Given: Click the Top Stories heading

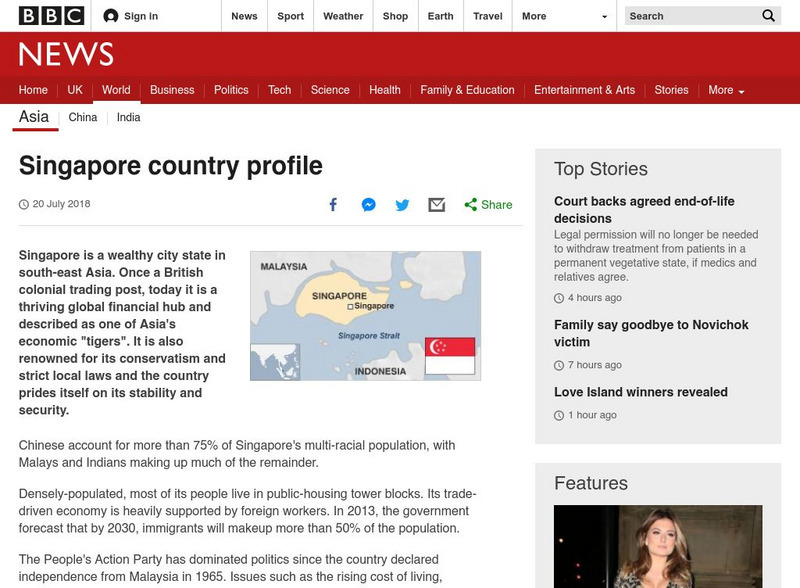Looking at the screenshot, I should tap(601, 169).
